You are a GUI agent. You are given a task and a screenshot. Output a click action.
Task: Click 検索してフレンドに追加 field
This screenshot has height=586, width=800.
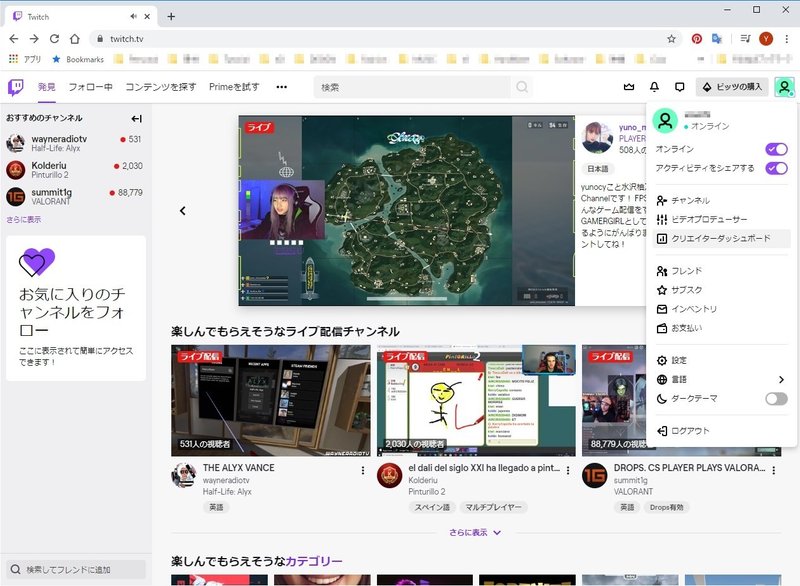point(76,570)
